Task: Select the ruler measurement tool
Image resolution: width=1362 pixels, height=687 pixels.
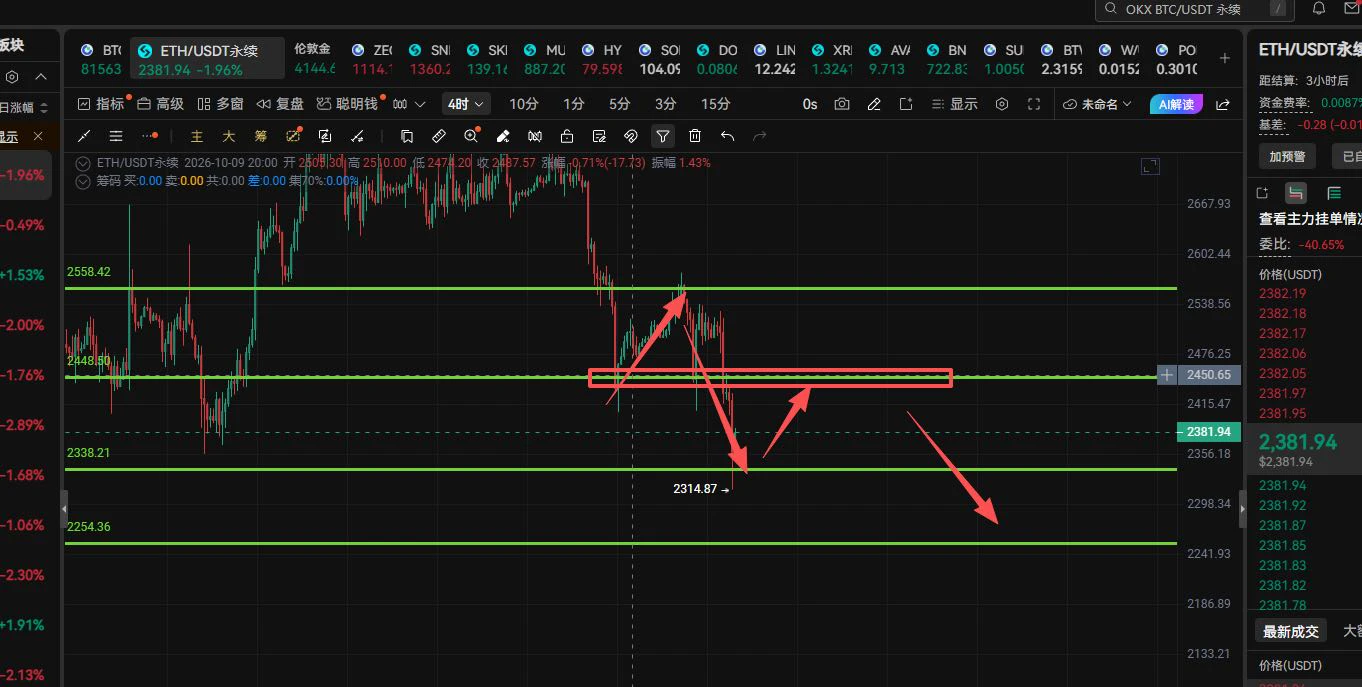Action: point(439,136)
